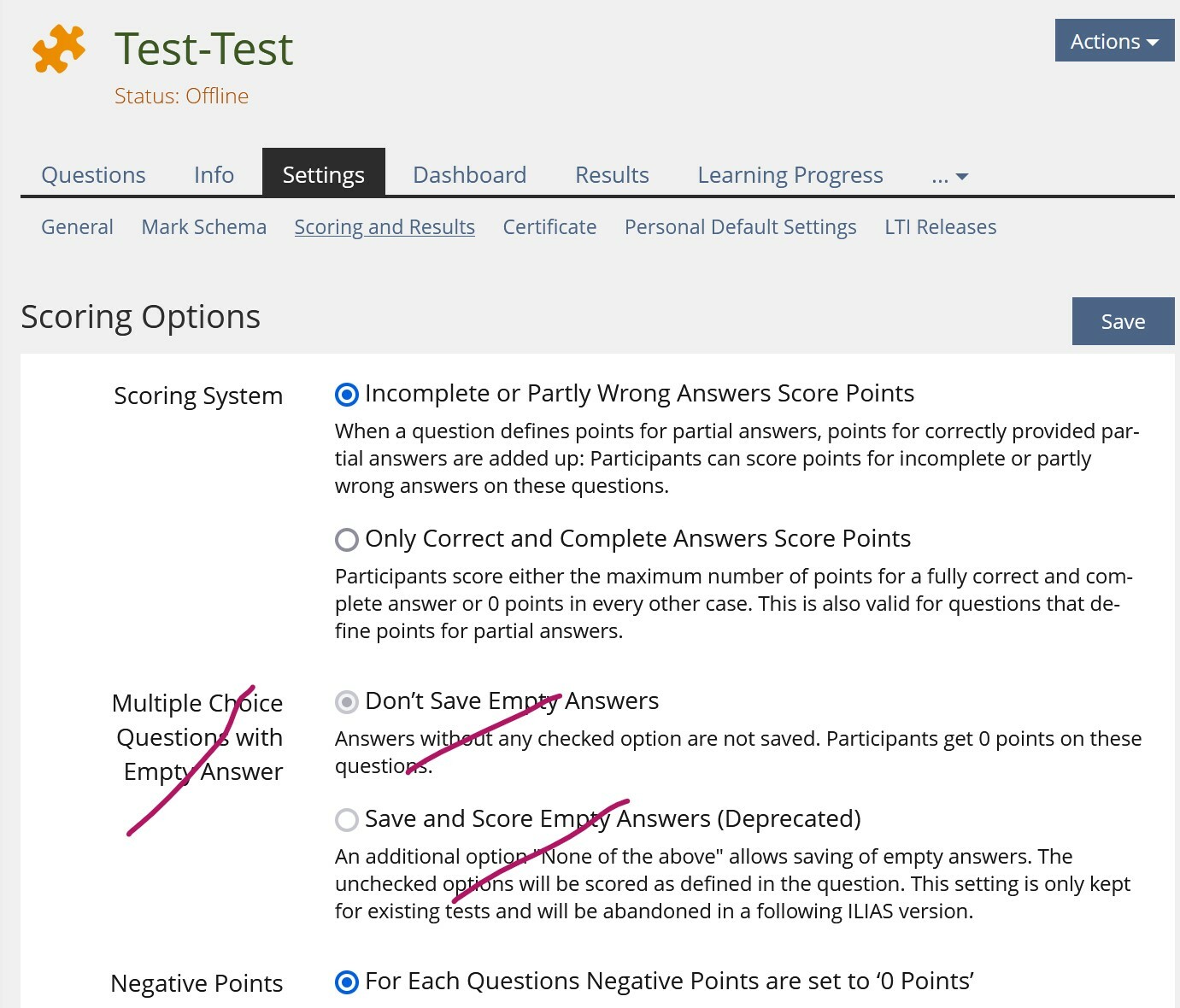Go to the Dashboard tab

469,175
